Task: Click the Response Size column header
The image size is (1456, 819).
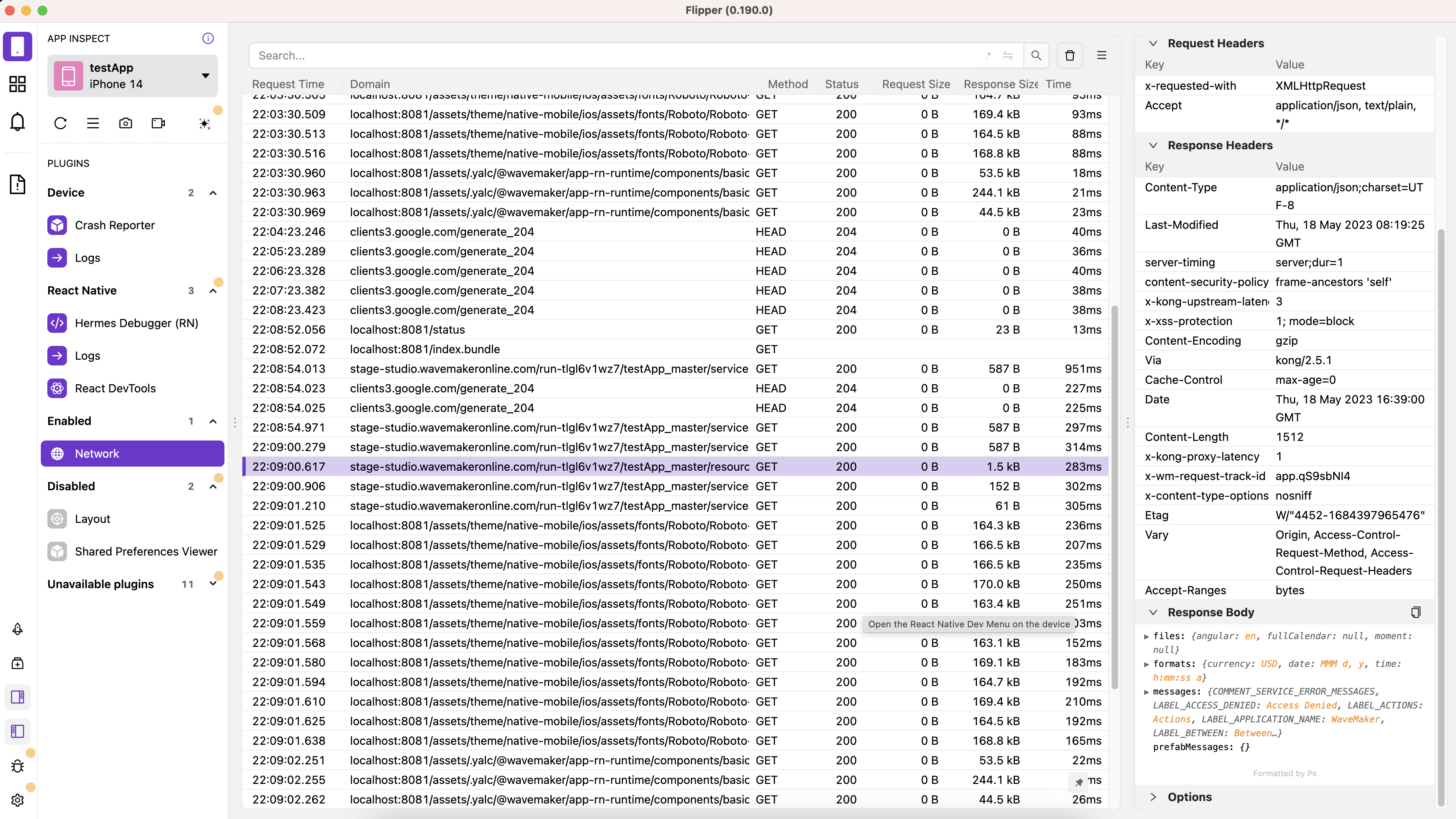Action: (x=1000, y=84)
